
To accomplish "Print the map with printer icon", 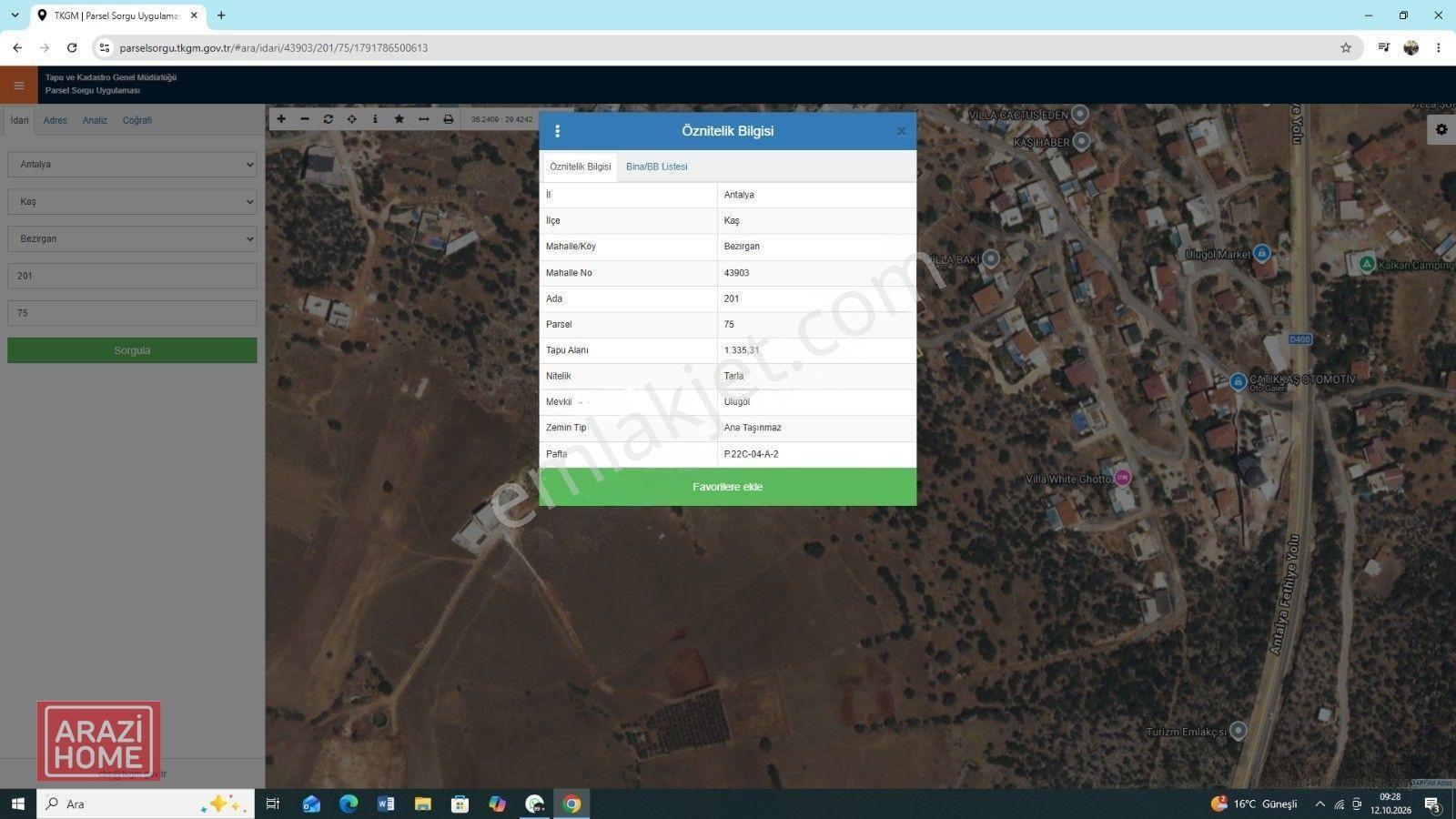I will [x=448, y=119].
